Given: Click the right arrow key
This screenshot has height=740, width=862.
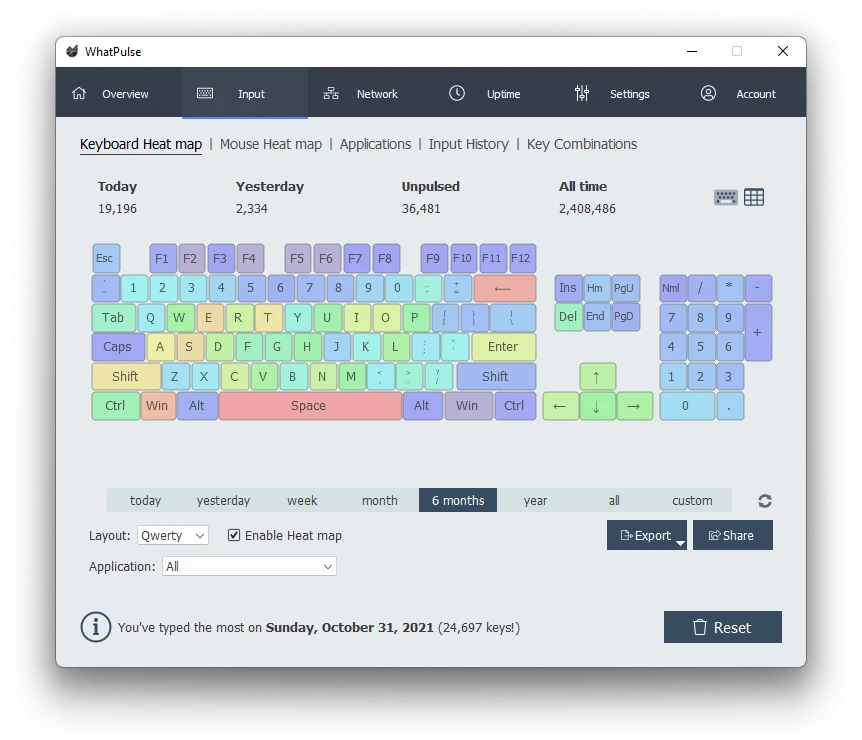Looking at the screenshot, I should click(635, 406).
